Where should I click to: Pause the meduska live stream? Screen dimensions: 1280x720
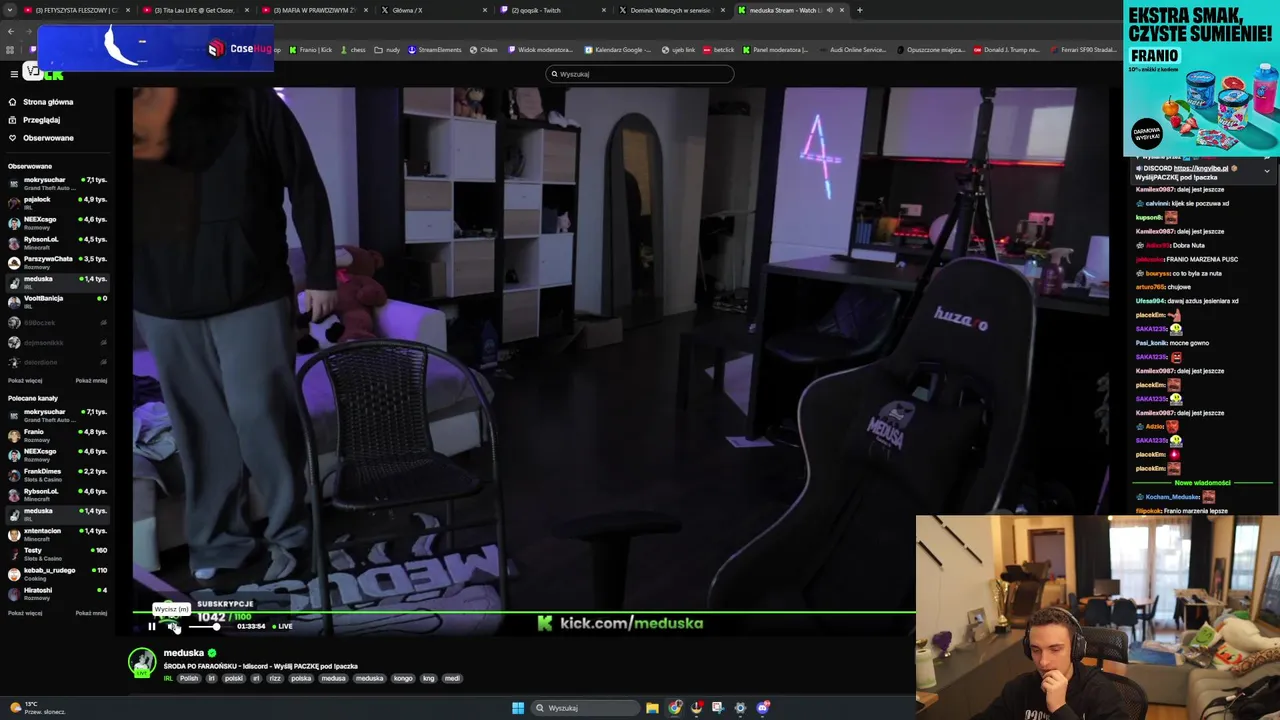(152, 627)
